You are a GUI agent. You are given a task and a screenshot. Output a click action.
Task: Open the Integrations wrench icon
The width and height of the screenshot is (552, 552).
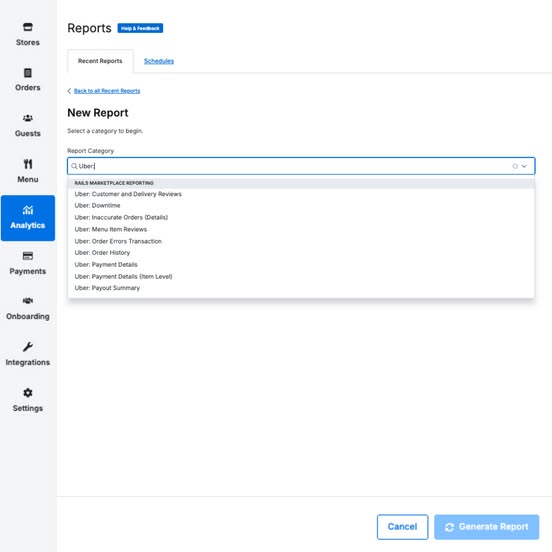coord(27,347)
